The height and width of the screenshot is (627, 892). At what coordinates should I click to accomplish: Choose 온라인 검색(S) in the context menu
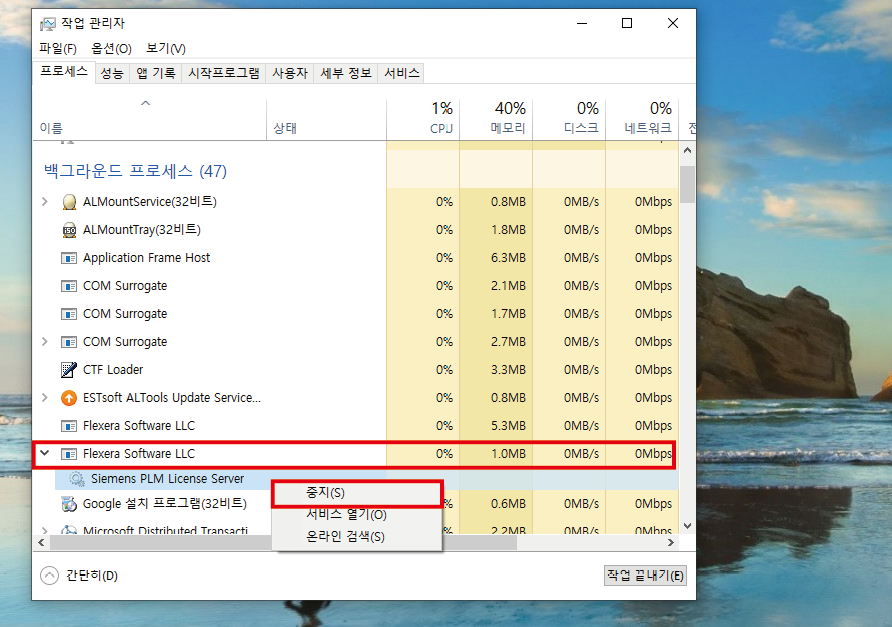click(x=357, y=537)
